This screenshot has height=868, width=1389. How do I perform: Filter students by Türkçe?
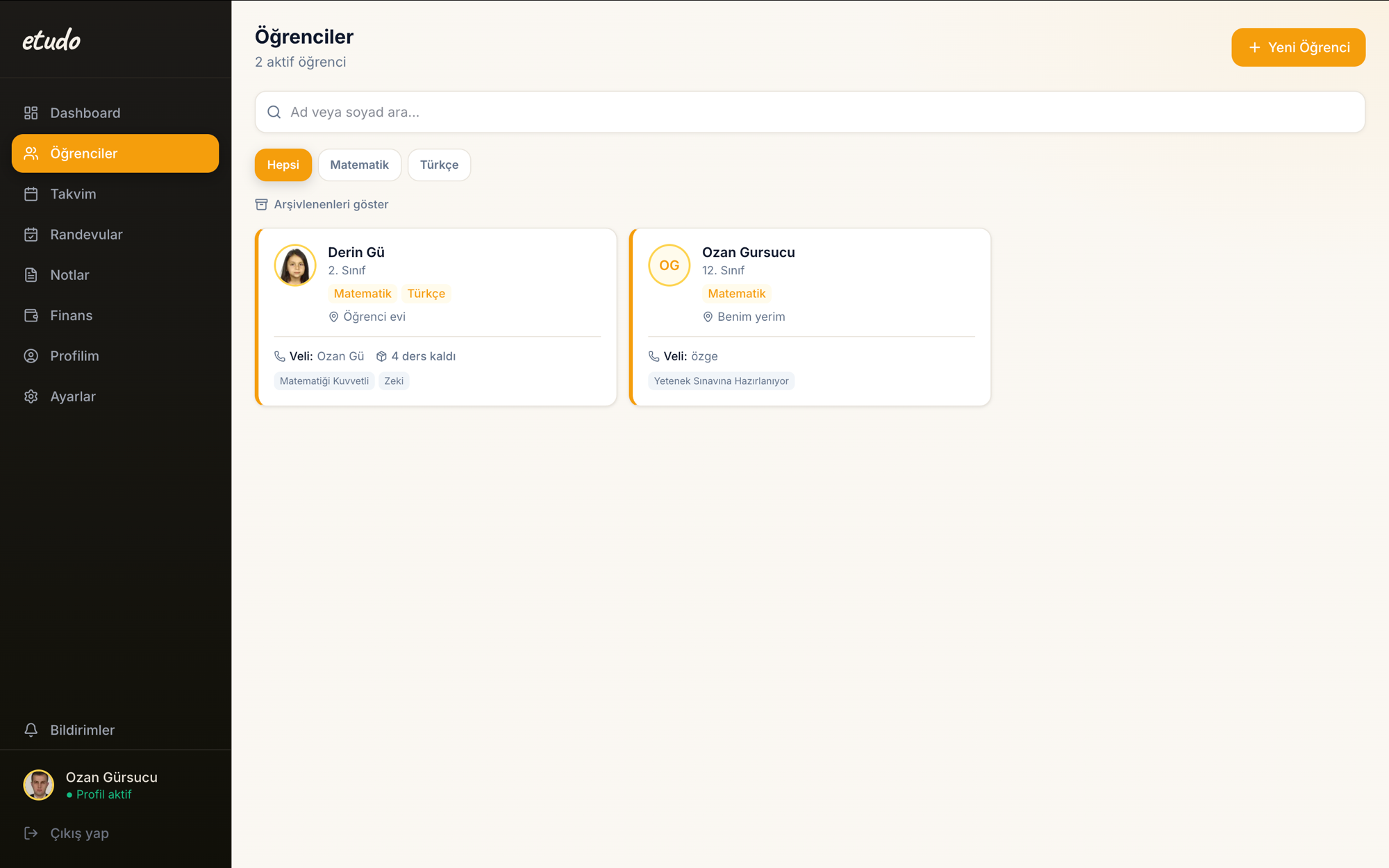439,165
